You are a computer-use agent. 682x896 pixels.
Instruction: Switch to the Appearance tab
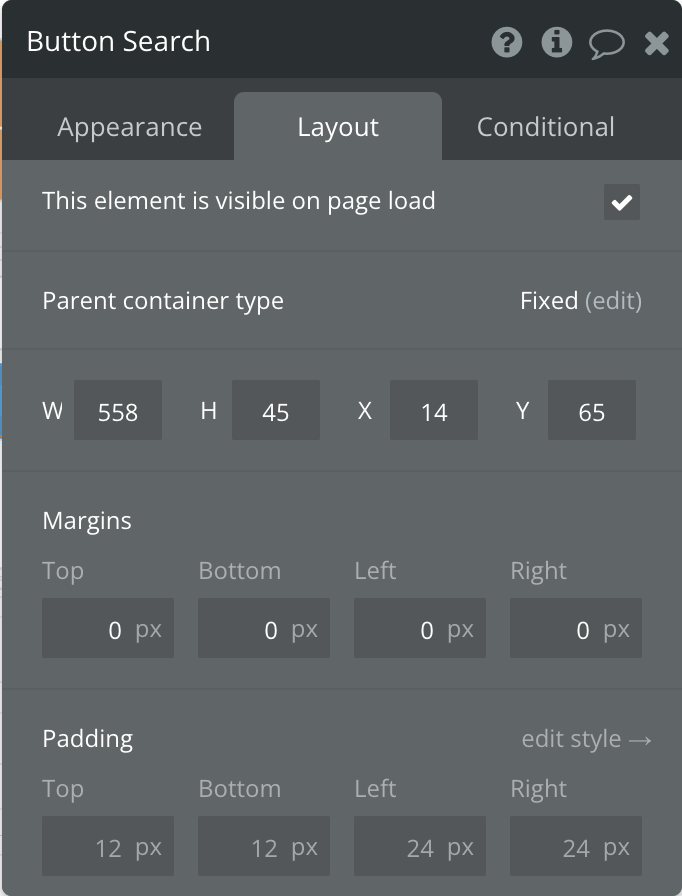point(130,127)
